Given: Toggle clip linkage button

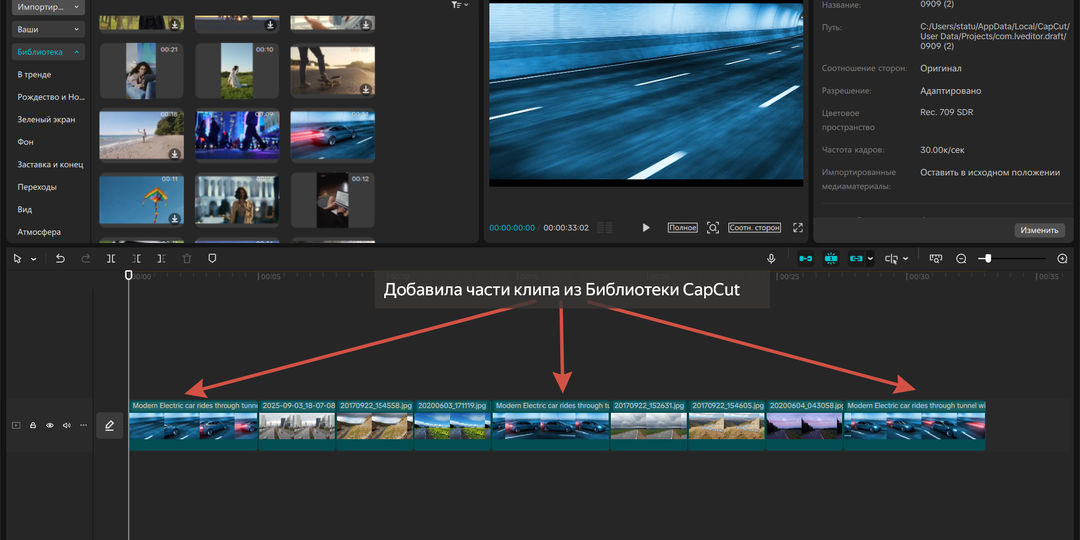Looking at the screenshot, I should pyautogui.click(x=856, y=259).
